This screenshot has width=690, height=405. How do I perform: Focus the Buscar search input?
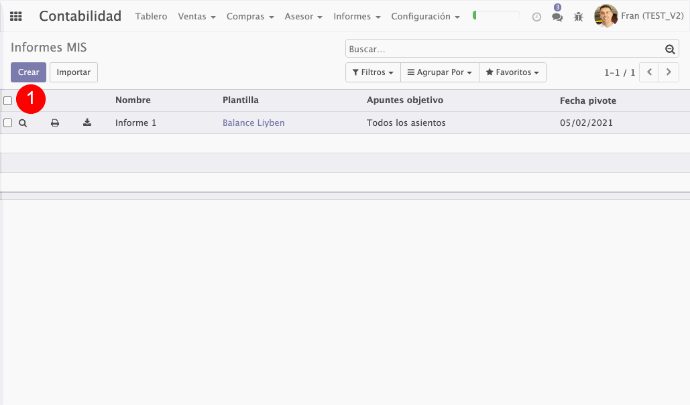point(505,49)
